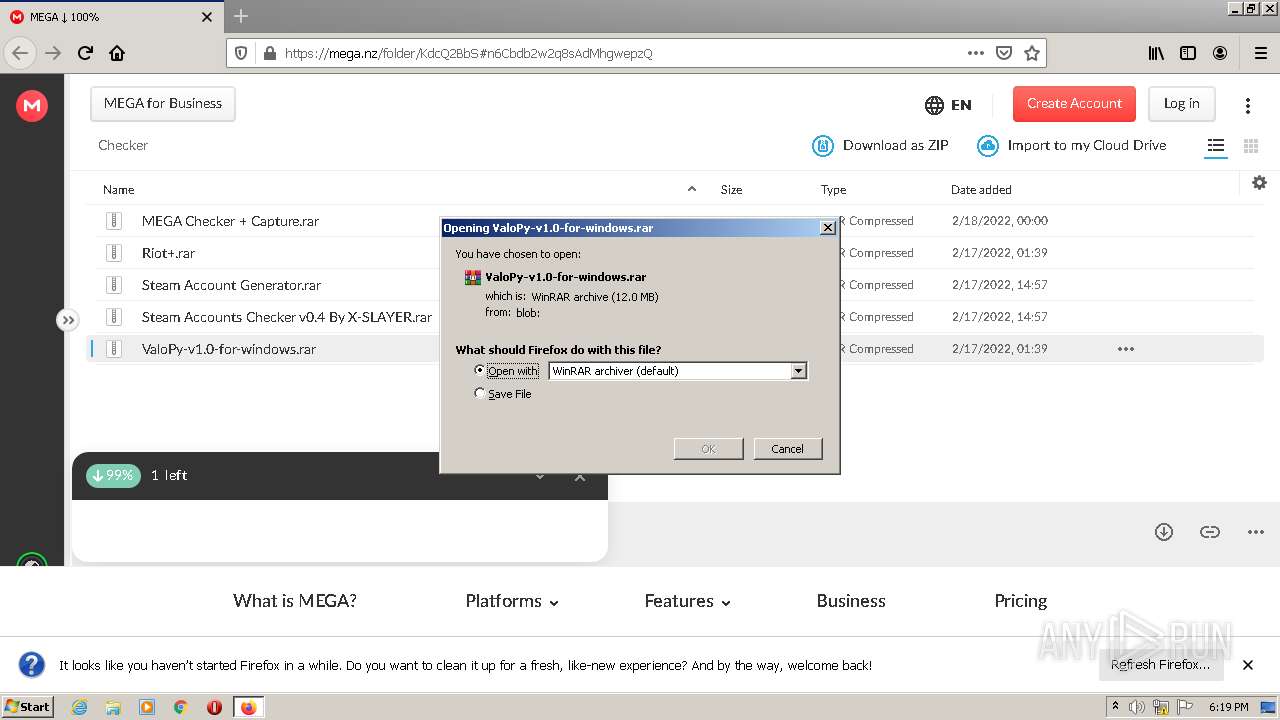Open page actions three dots in URL bar
Image resolution: width=1280 pixels, height=720 pixels.
click(976, 53)
